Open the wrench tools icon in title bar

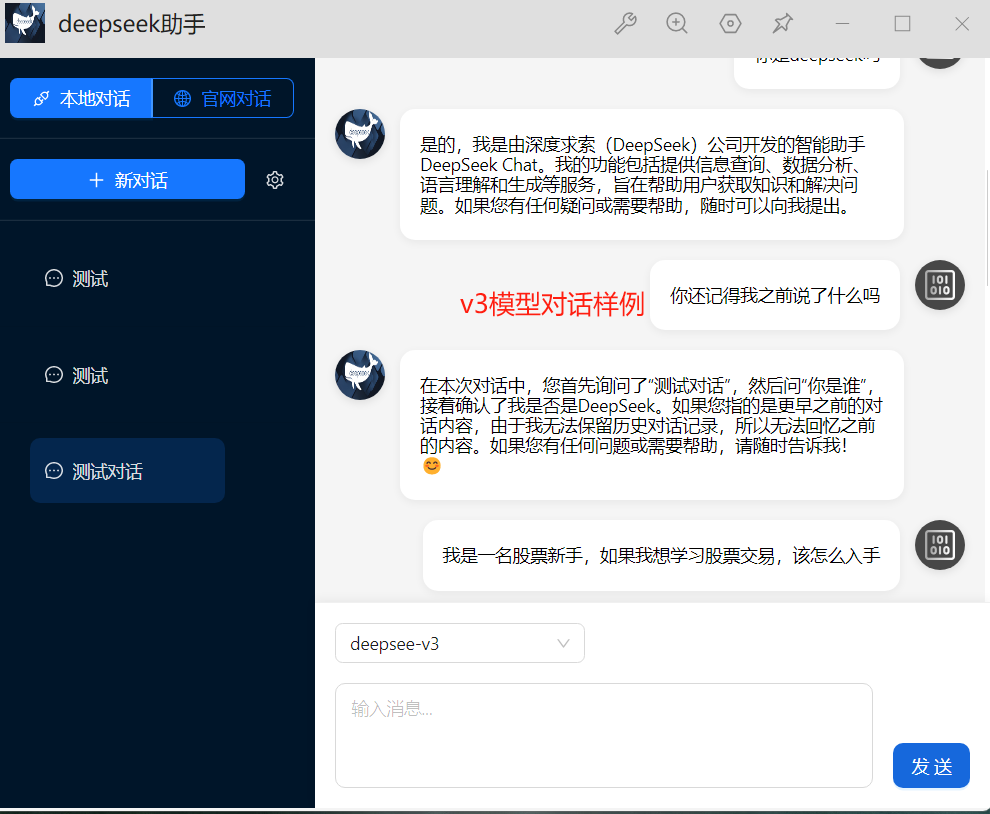coord(625,24)
